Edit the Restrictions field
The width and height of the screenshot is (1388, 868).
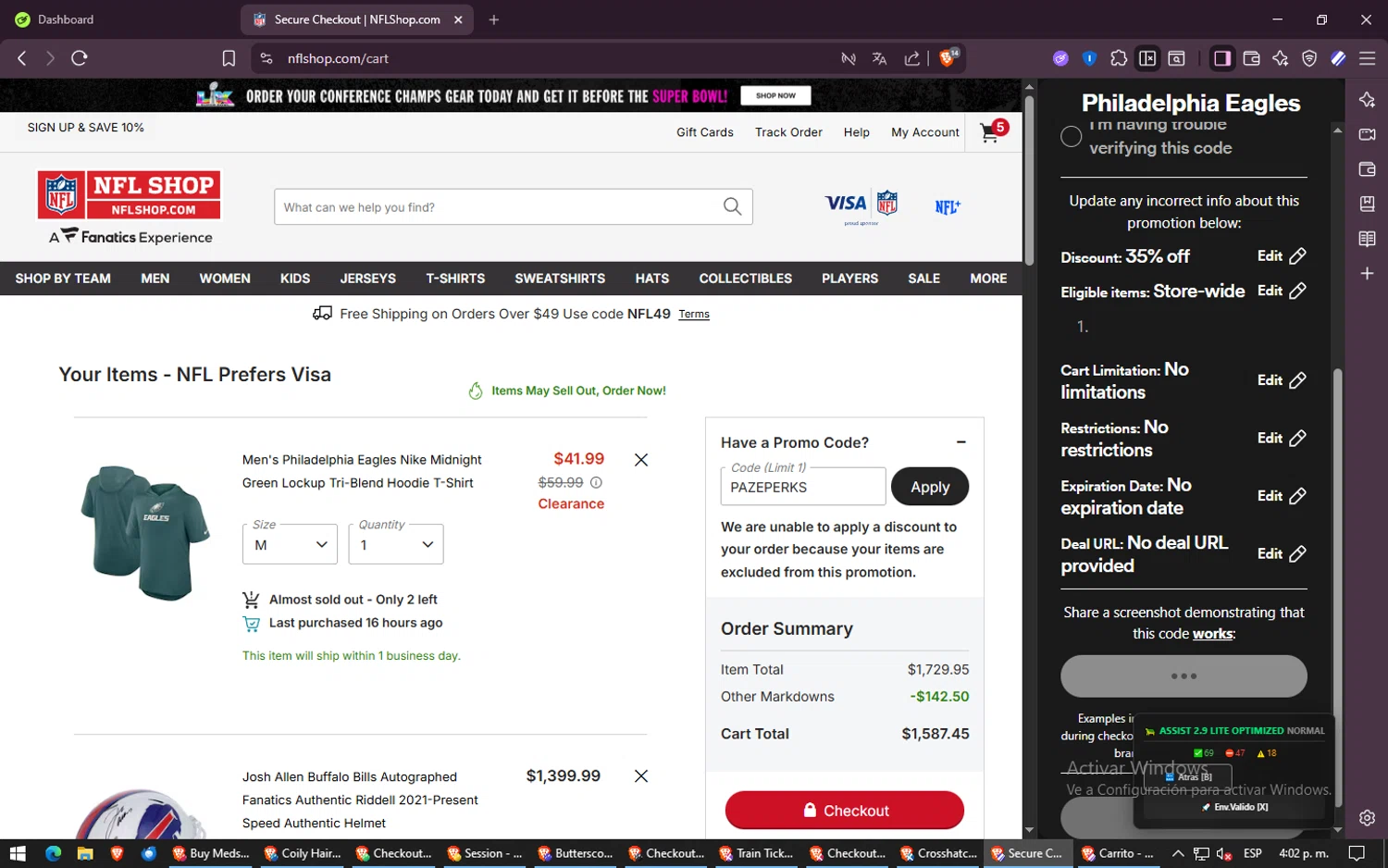(1282, 439)
